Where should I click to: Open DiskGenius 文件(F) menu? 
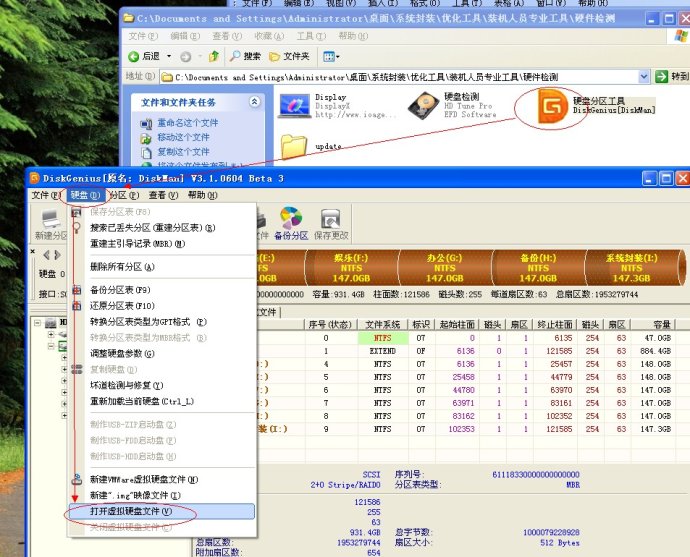(x=46, y=195)
